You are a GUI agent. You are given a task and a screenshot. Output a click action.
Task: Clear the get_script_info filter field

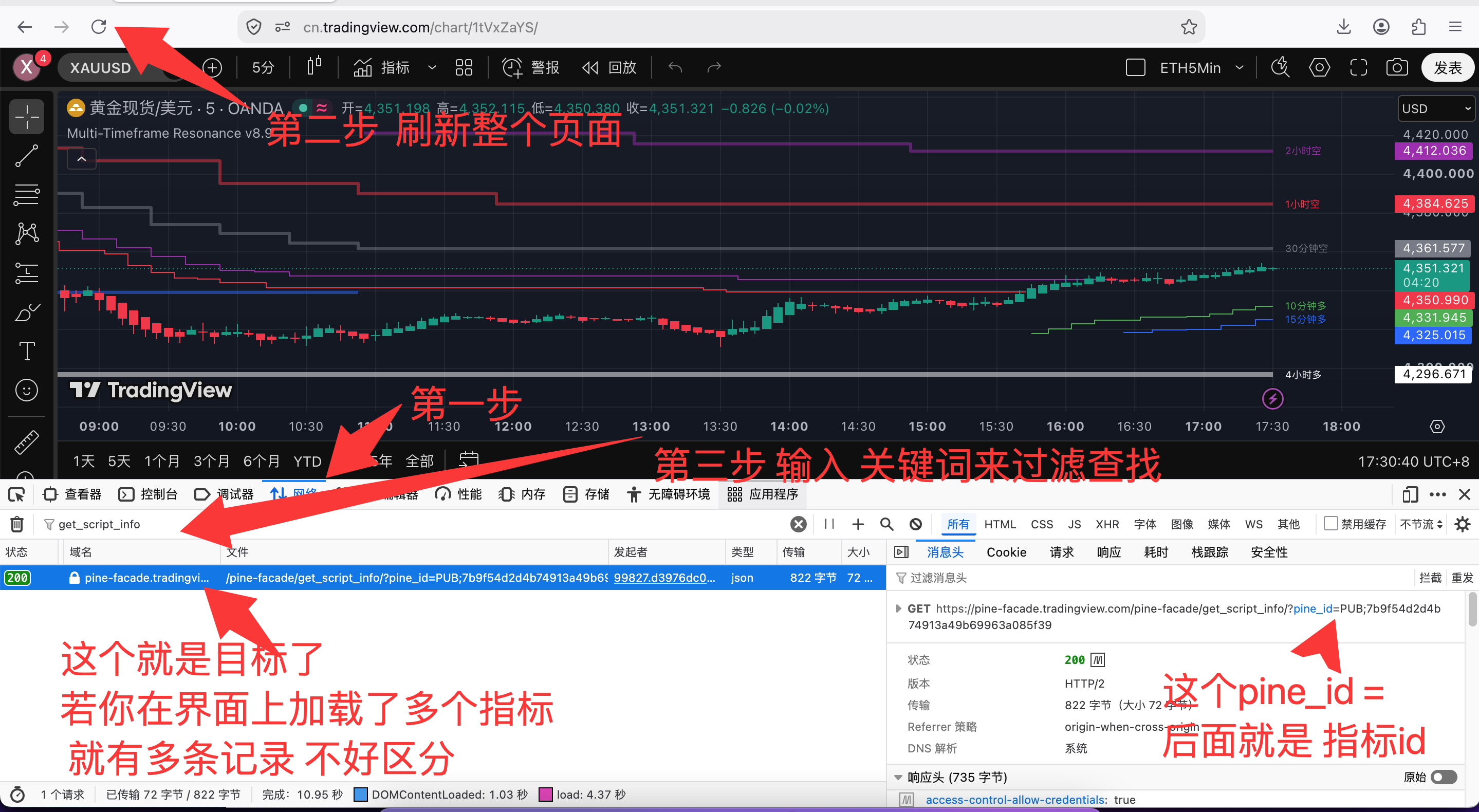pyautogui.click(x=798, y=524)
